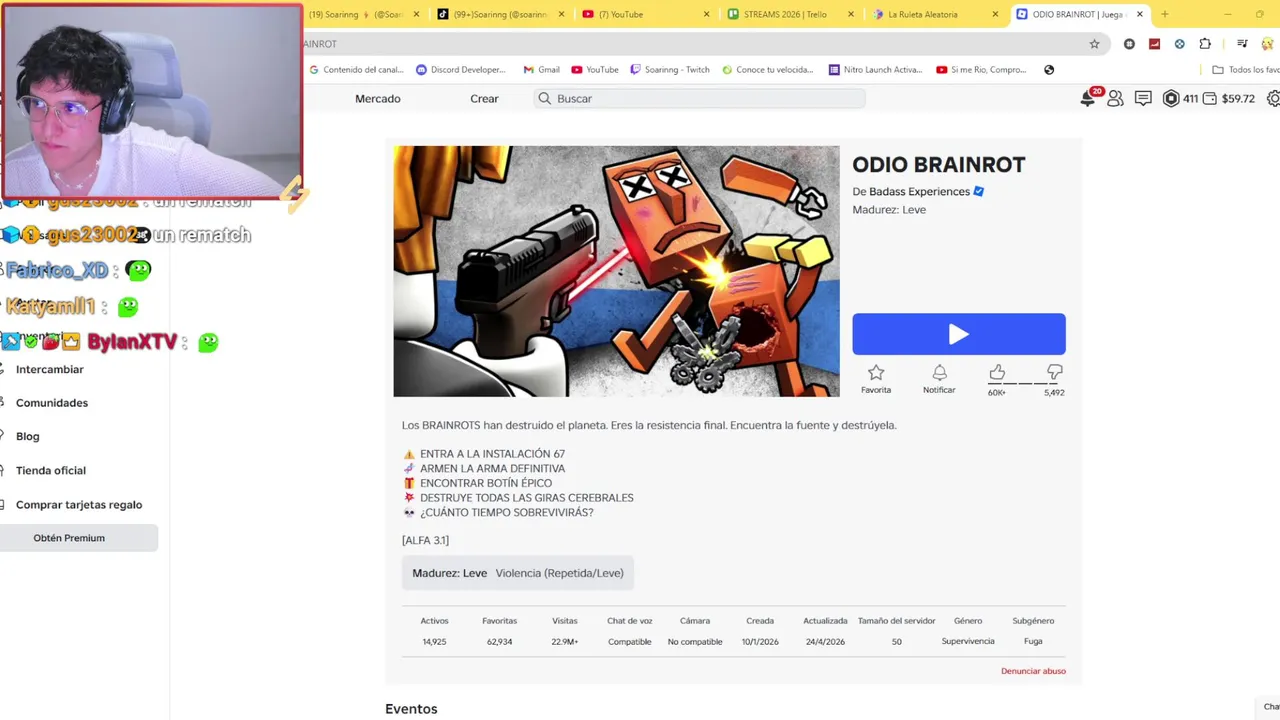Click the Madurez: Leve Violencia rating box
This screenshot has width=1280, height=720.
point(518,573)
